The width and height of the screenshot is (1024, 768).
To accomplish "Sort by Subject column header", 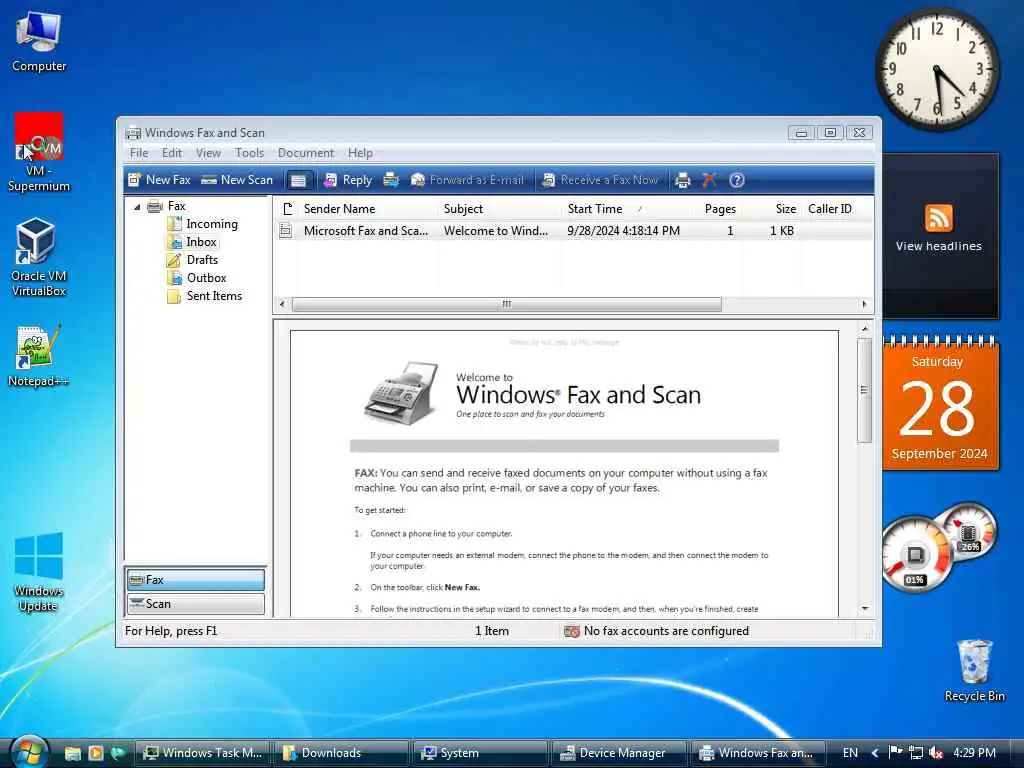I will point(499,209).
